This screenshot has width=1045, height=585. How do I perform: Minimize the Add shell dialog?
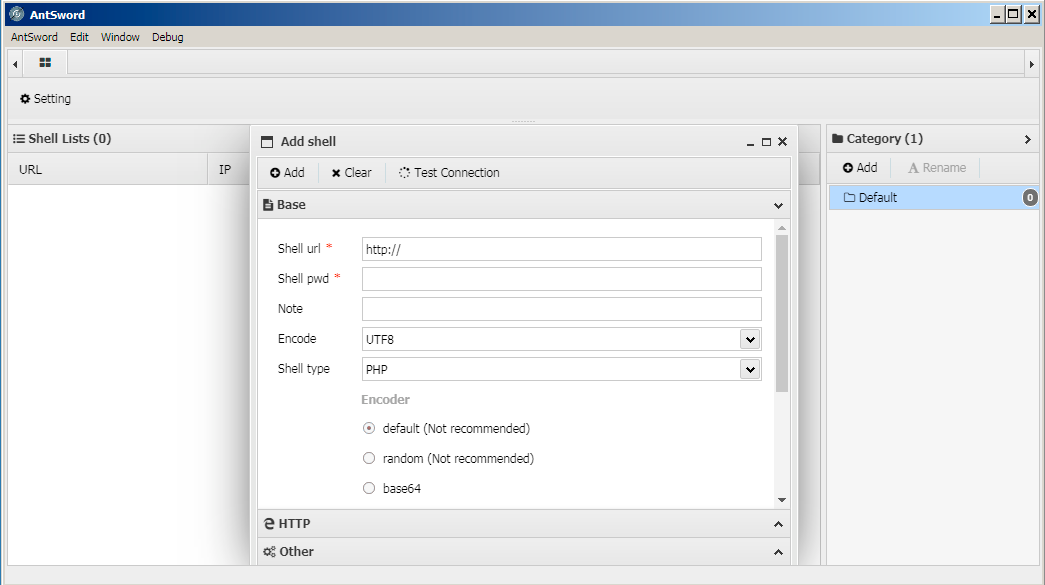(x=750, y=142)
